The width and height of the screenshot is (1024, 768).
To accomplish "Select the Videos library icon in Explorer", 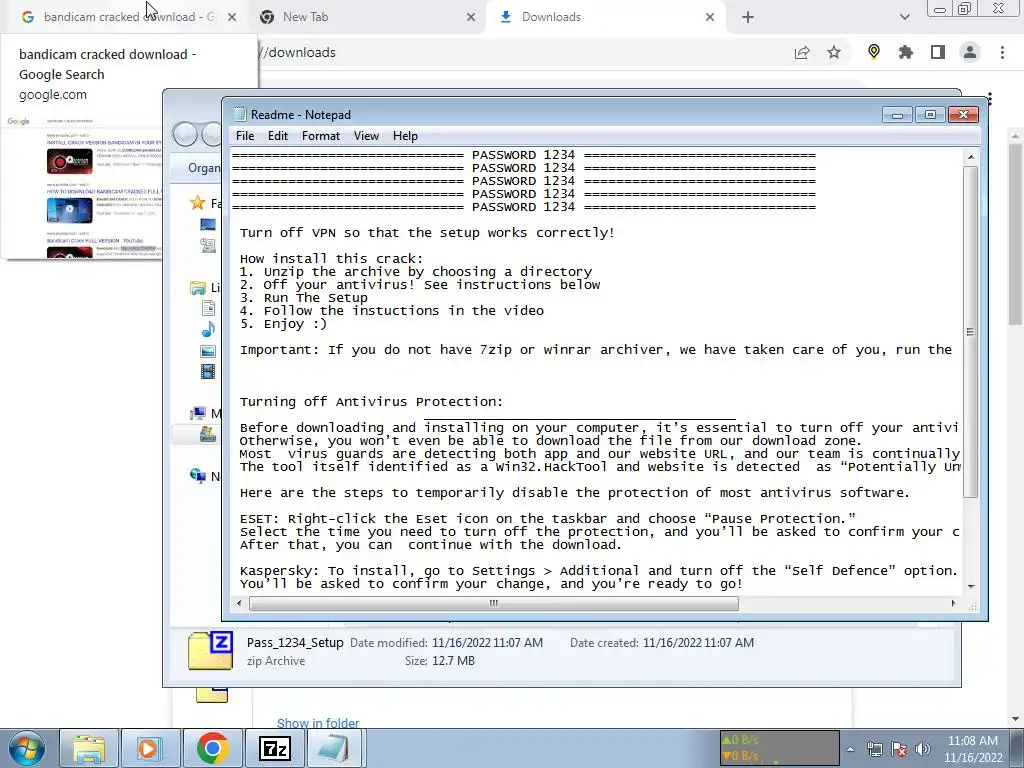I will coord(208,372).
